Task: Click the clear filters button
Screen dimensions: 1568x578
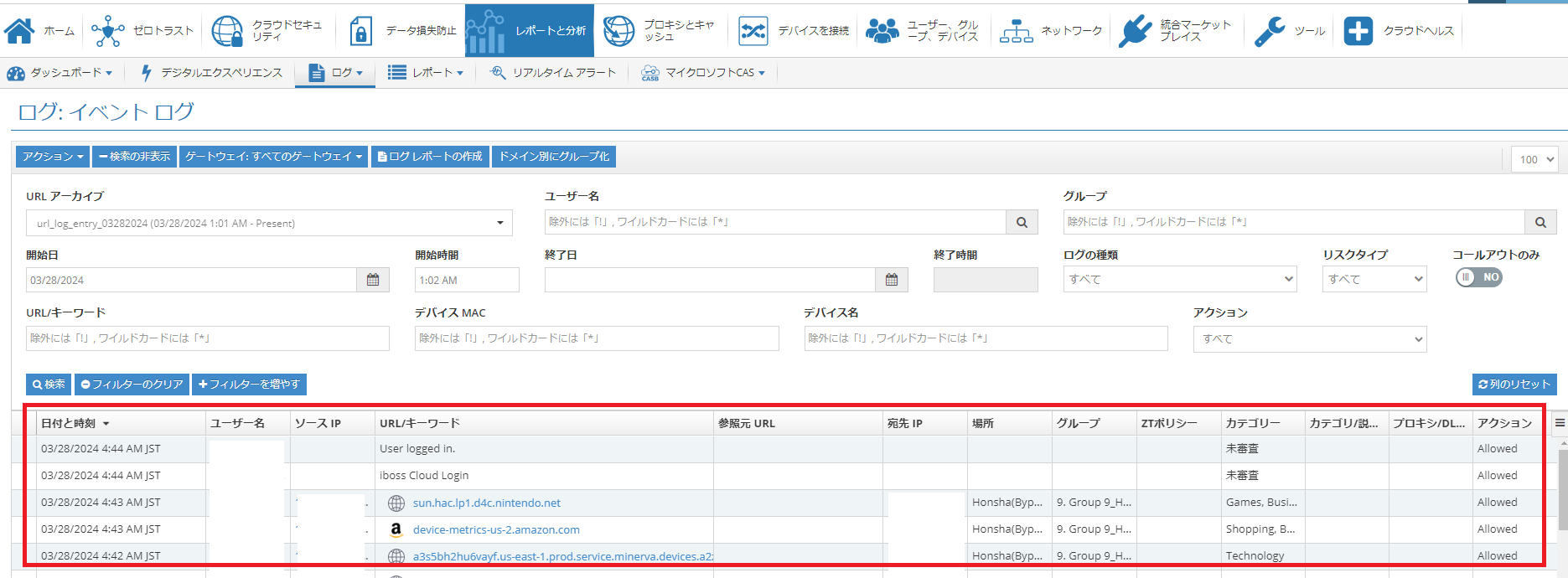Action: point(132,384)
